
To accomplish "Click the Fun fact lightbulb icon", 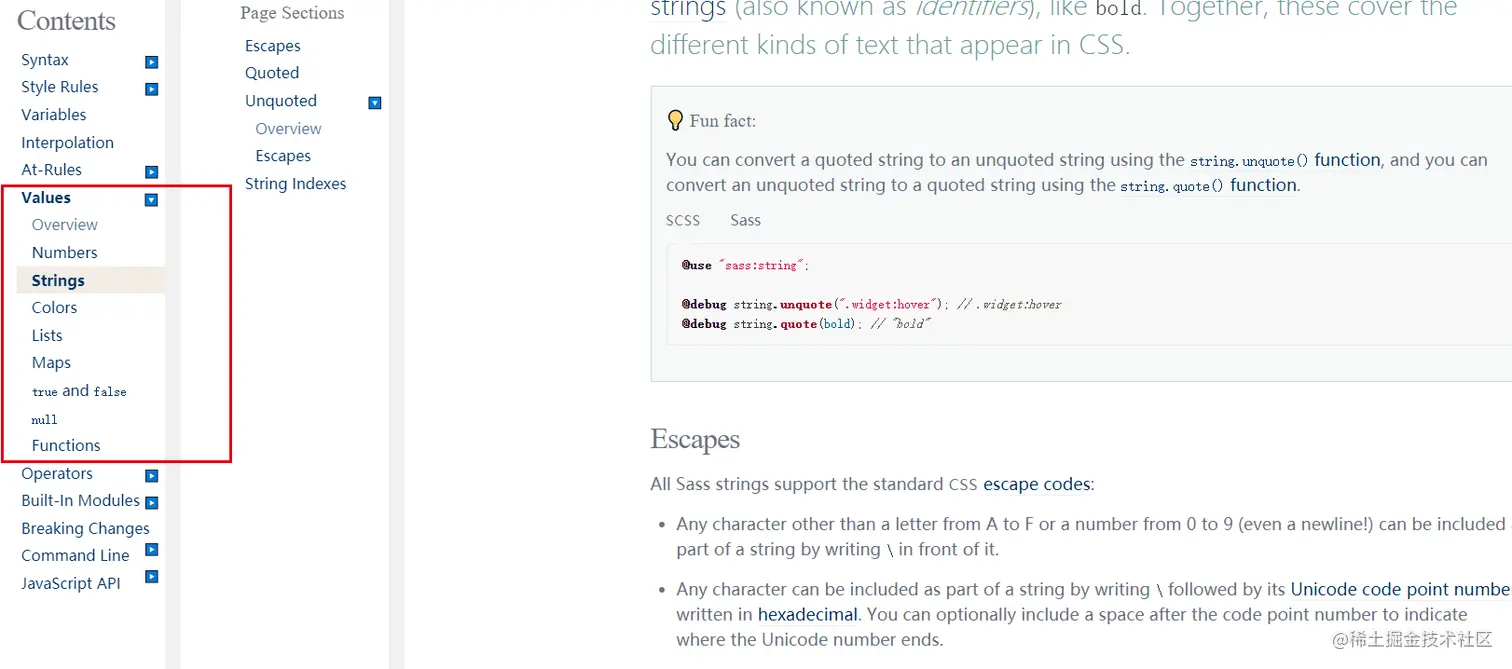I will click(676, 120).
